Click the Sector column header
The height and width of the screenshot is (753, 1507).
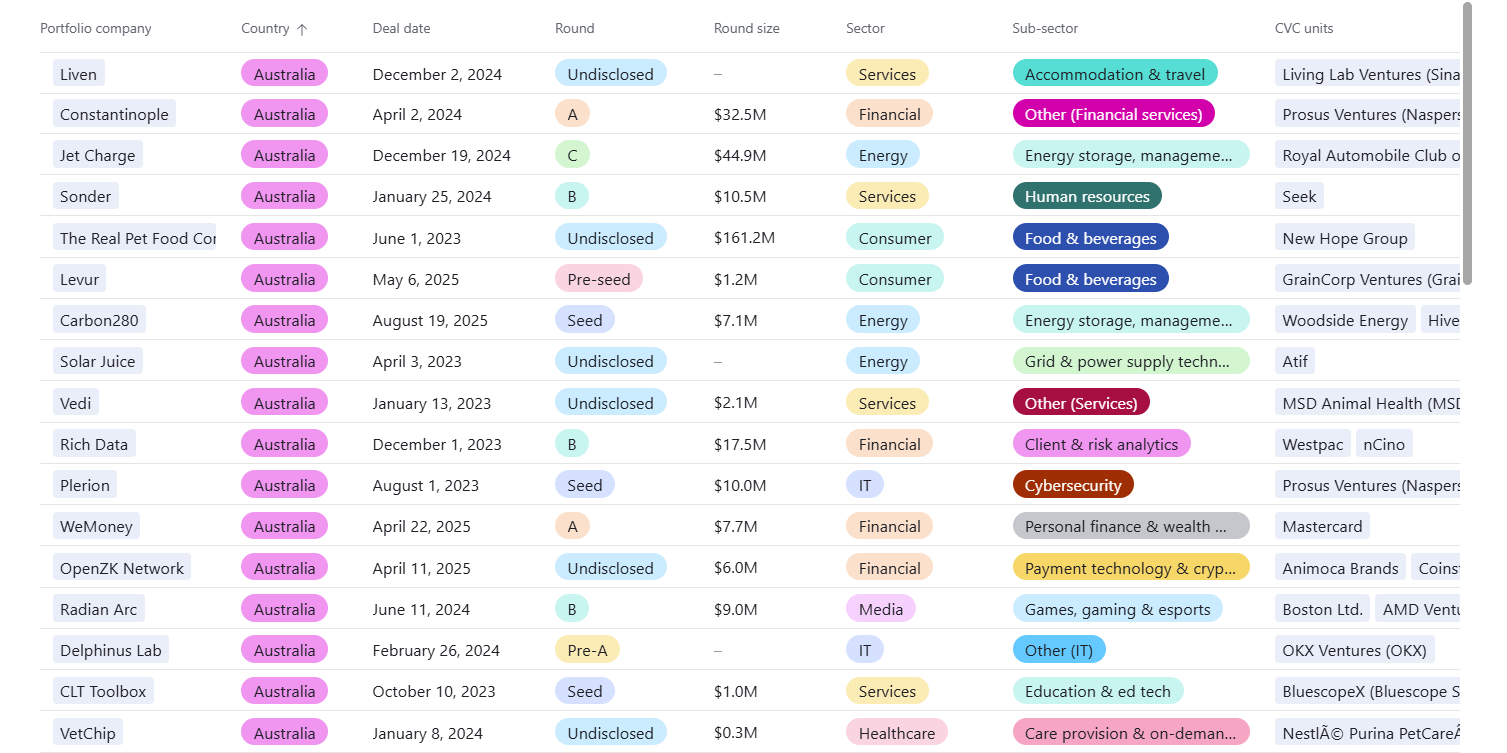click(x=865, y=29)
